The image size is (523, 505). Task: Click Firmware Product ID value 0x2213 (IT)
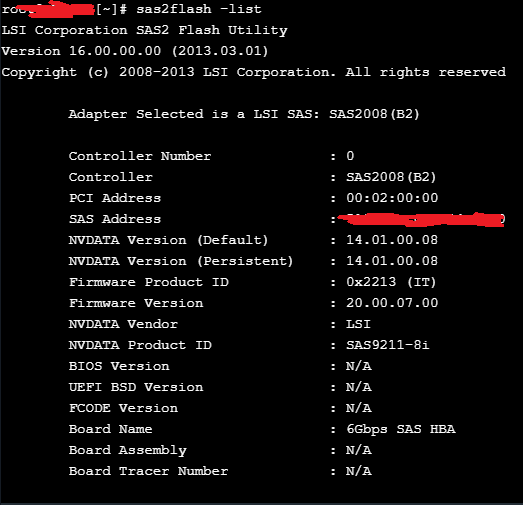pyautogui.click(x=391, y=282)
